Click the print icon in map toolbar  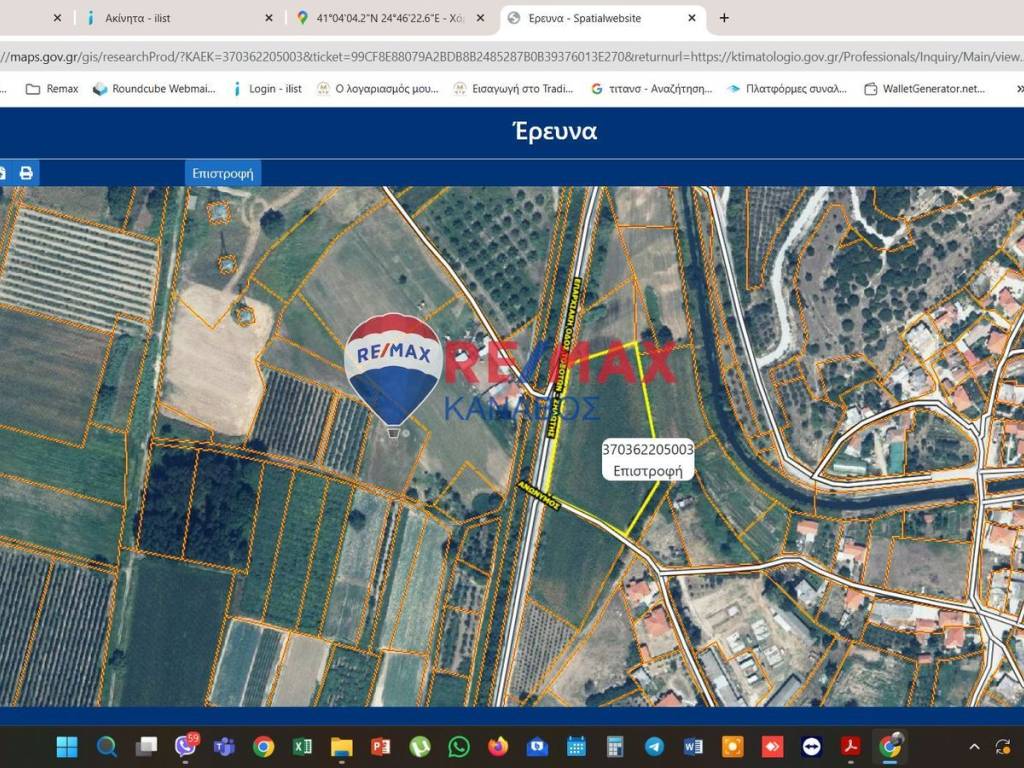point(26,173)
